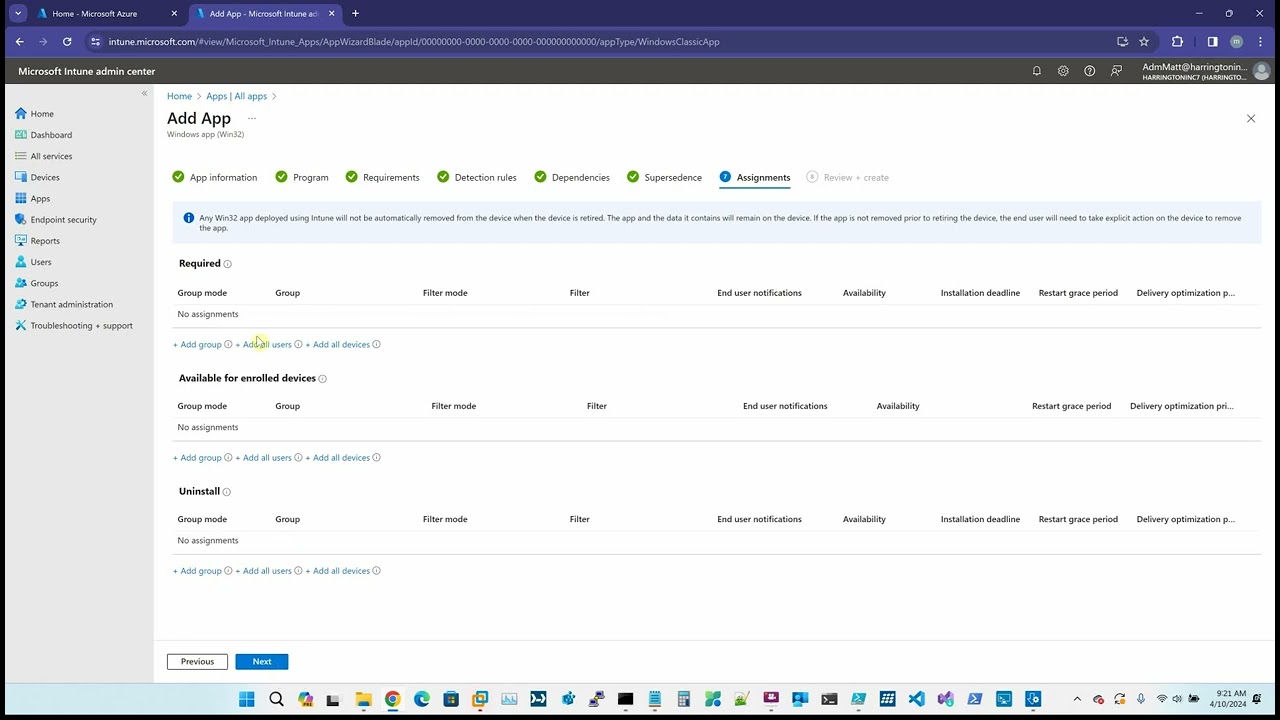Show the info tooltip next to Uninstall
This screenshot has width=1280, height=720.
tap(227, 492)
